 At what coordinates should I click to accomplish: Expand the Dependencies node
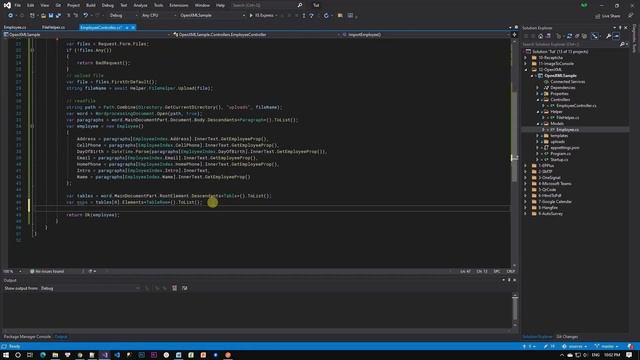[x=538, y=88]
